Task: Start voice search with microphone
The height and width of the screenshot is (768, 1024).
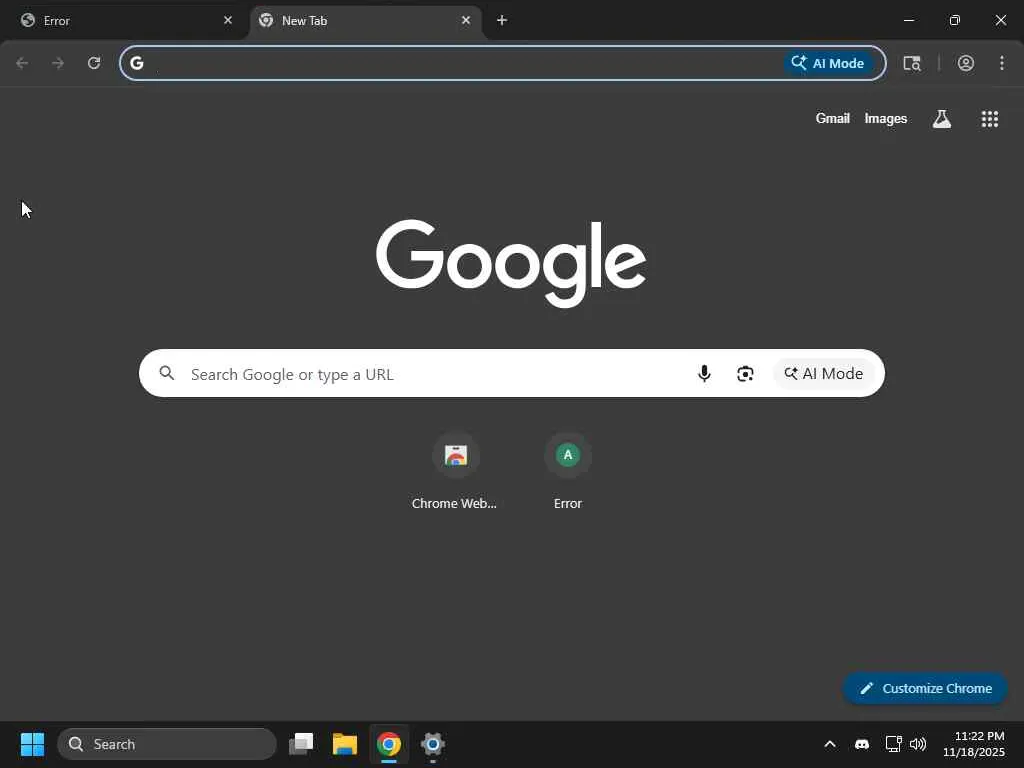Action: pyautogui.click(x=704, y=373)
